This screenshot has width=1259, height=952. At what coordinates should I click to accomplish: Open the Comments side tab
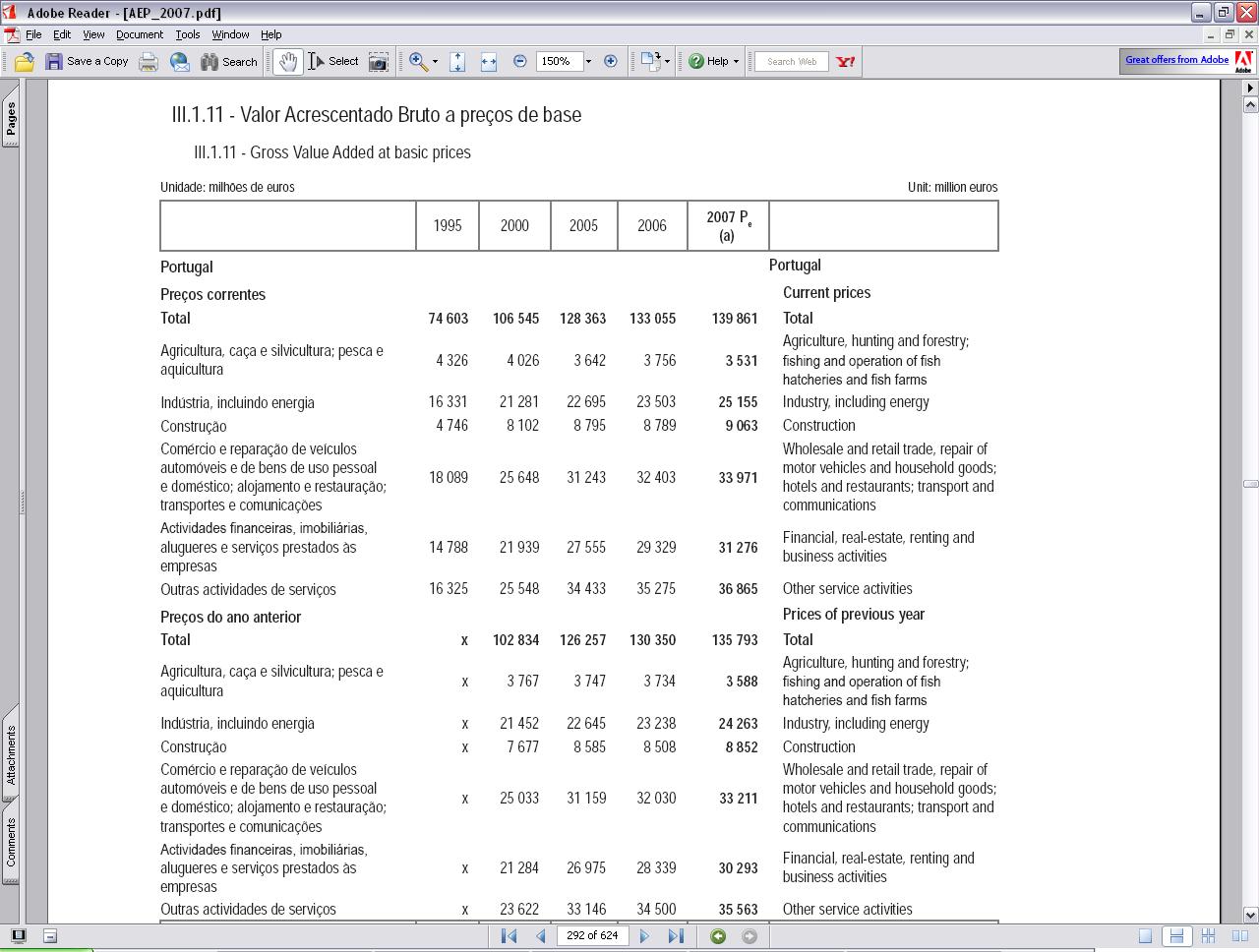coord(10,842)
